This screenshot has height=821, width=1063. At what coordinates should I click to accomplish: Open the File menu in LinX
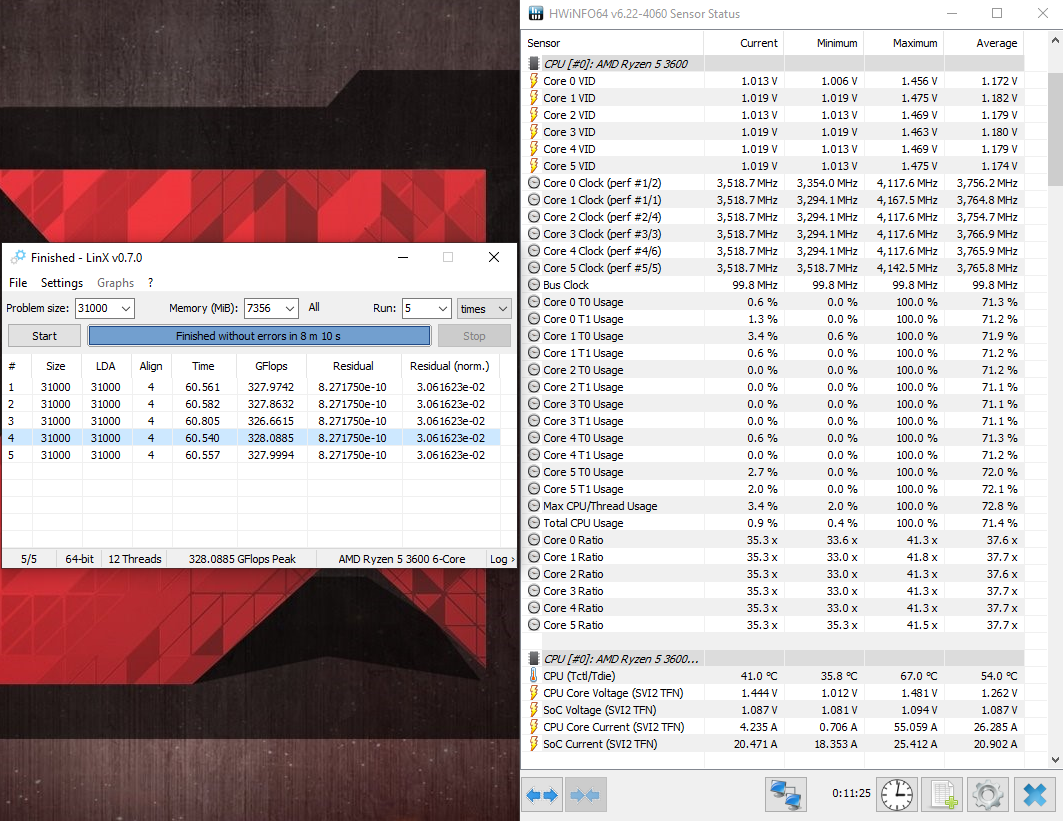click(18, 283)
